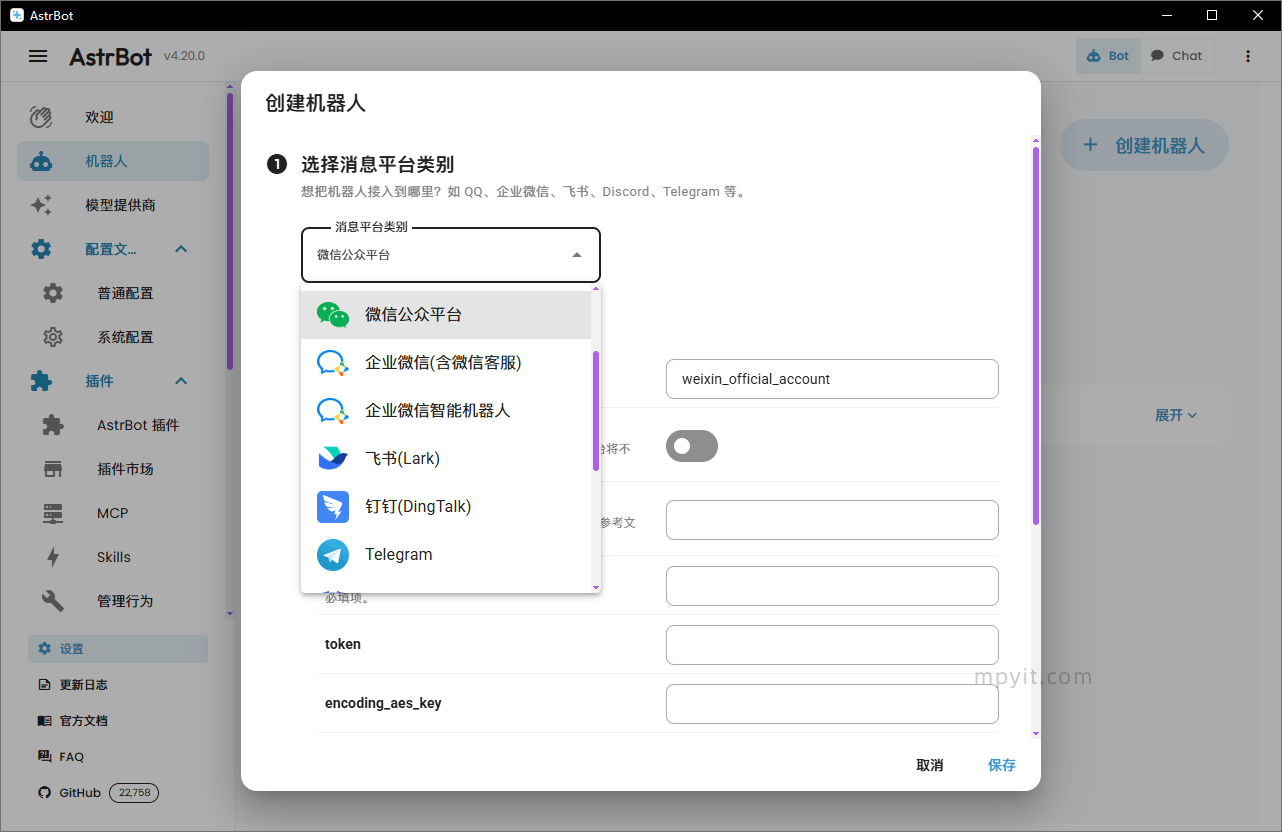Click the 模型提供商 sparkle icon
Image resolution: width=1282 pixels, height=832 pixels.
coord(41,205)
